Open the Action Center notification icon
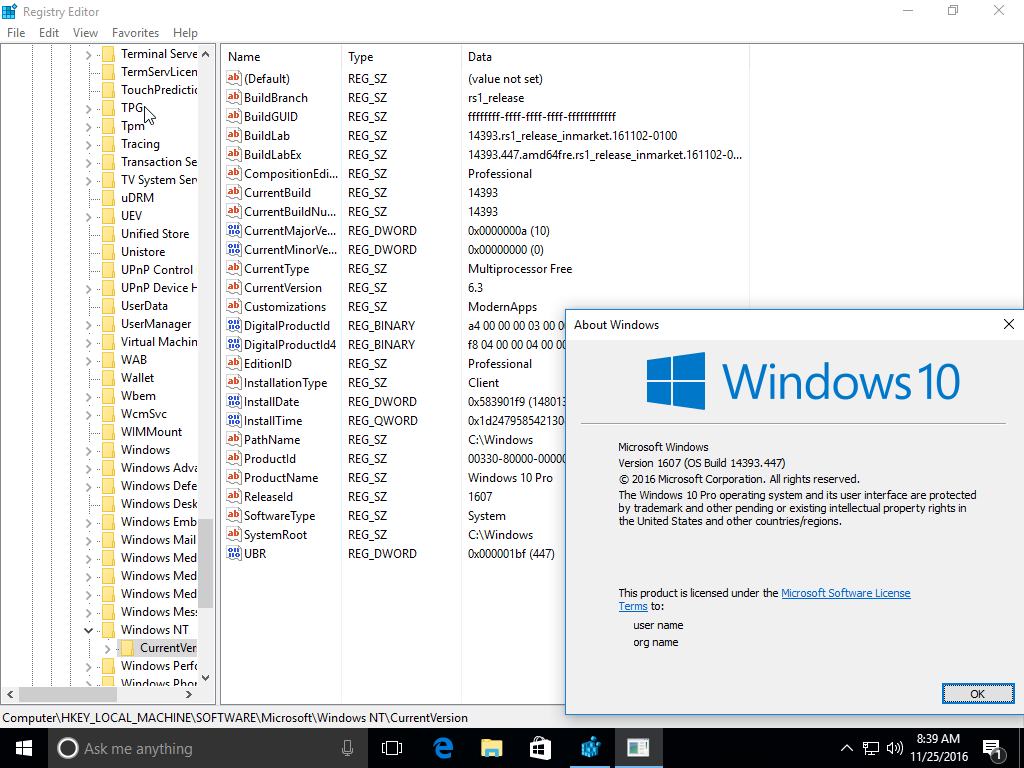 click(x=993, y=749)
